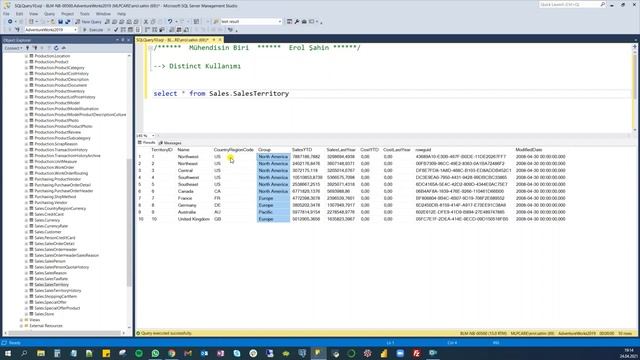Select the Production.WorkOrder table
The image size is (640, 360).
coord(54,167)
